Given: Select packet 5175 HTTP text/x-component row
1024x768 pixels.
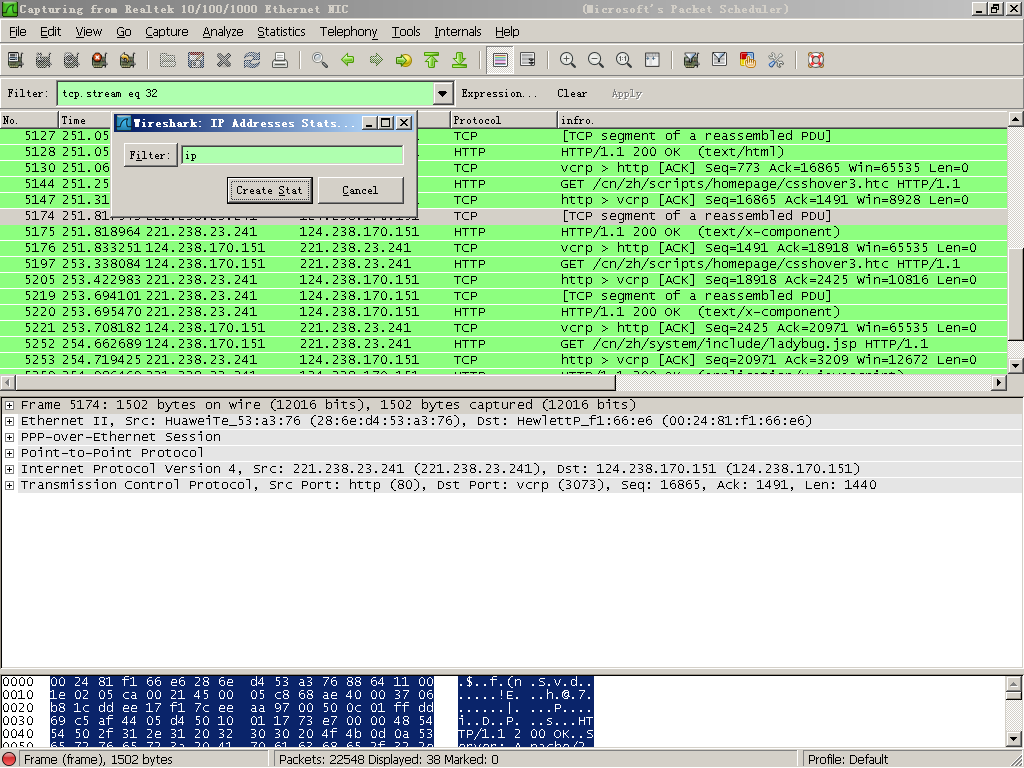Looking at the screenshot, I should coord(503,232).
